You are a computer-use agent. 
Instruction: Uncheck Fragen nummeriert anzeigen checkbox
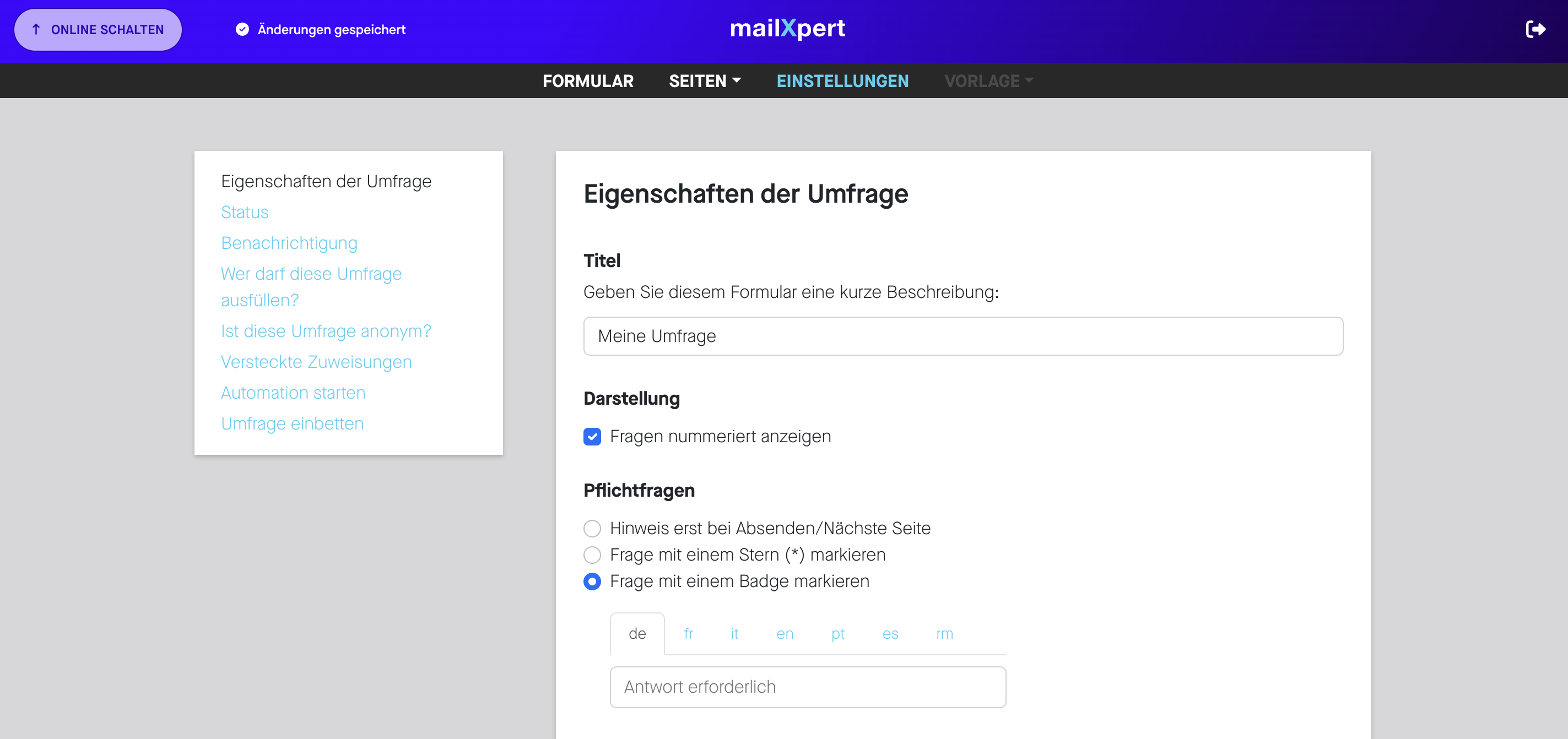point(592,436)
